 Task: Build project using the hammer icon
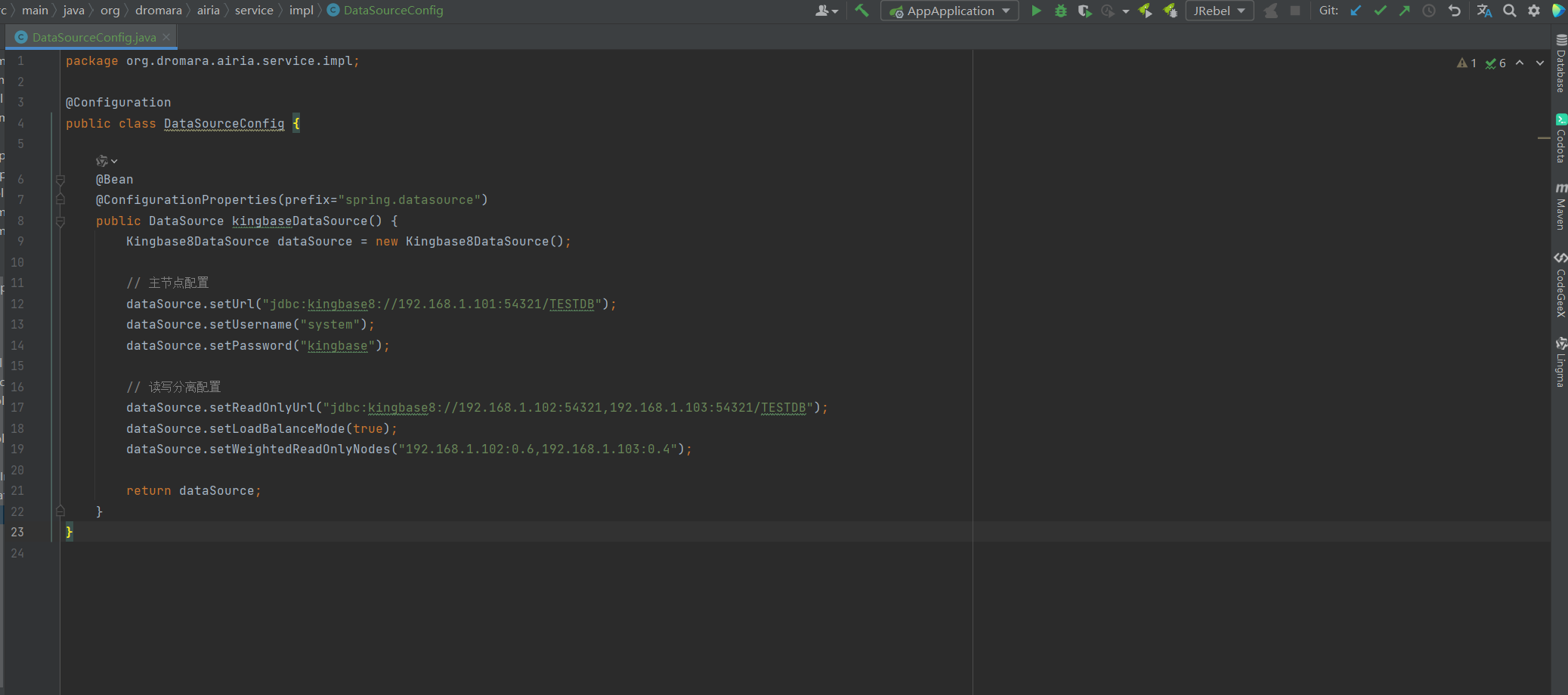[x=861, y=11]
